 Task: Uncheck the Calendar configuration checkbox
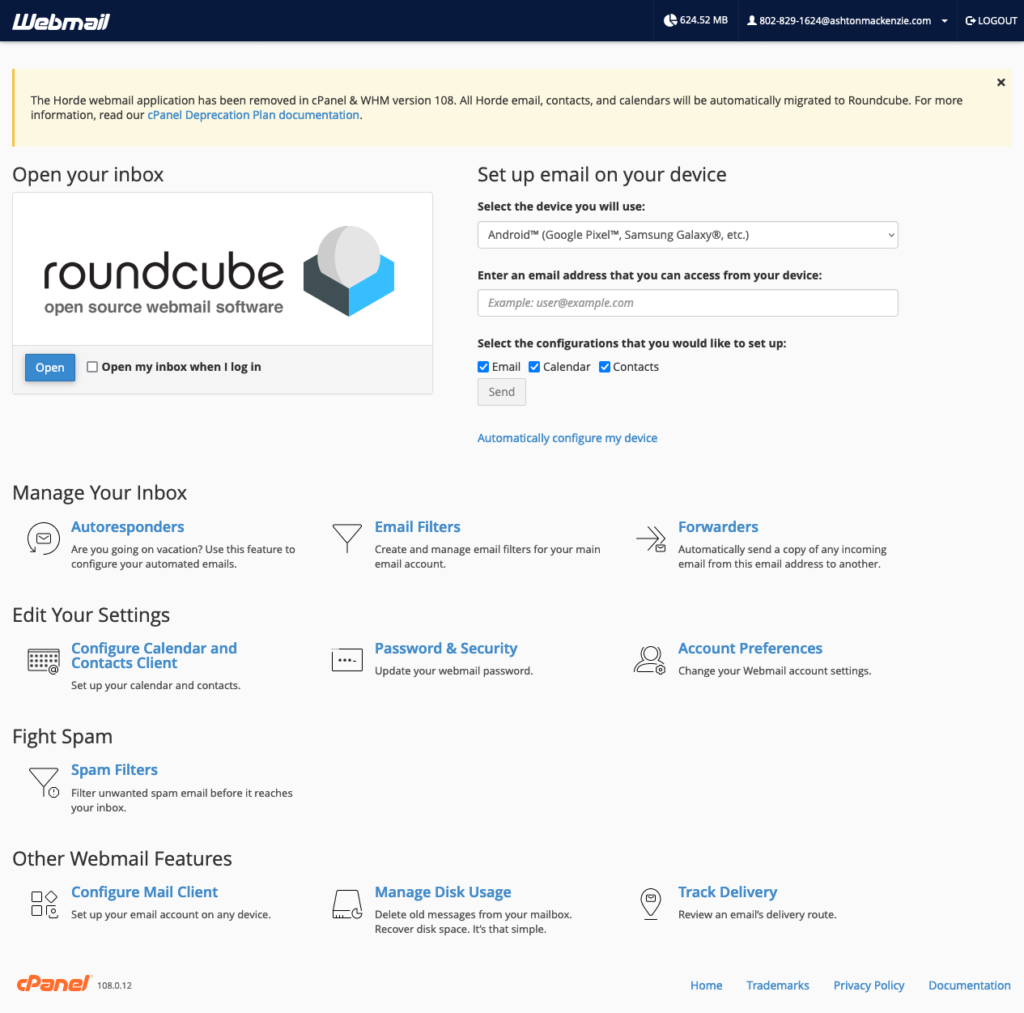pos(534,367)
